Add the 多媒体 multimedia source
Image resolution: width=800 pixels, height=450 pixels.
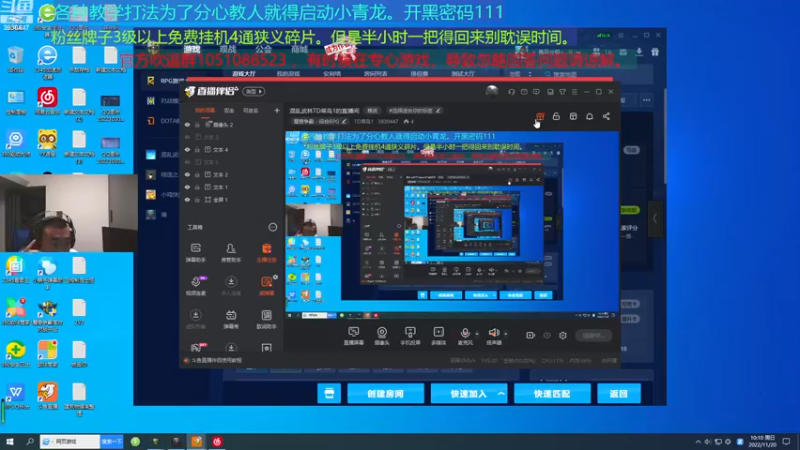438,336
